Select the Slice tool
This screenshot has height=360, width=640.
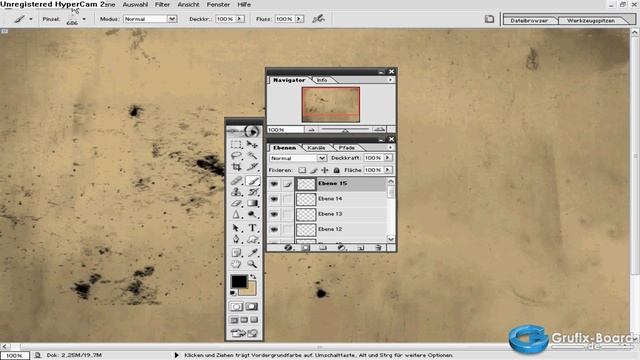(252, 167)
